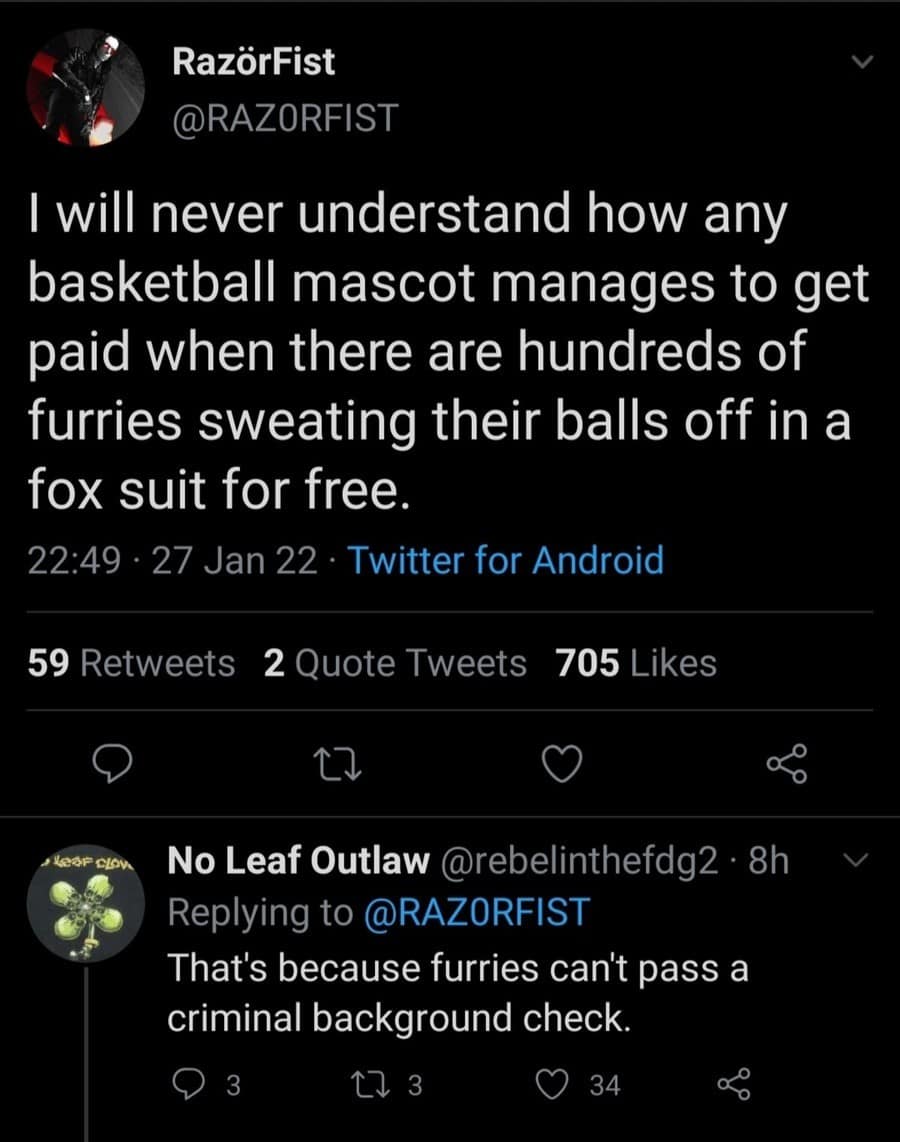
Task: Click the 22:49 · 27 Jan 22 timestamp
Action: tap(172, 561)
